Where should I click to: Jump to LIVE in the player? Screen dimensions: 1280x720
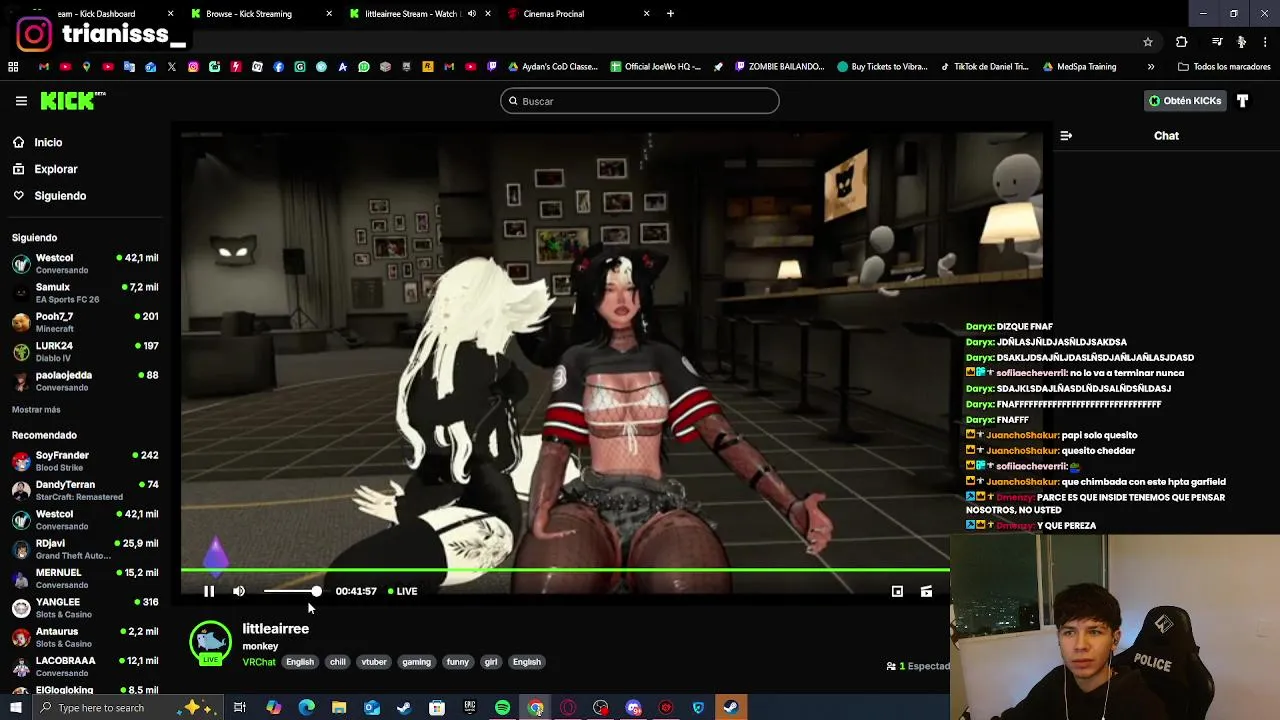coord(402,591)
